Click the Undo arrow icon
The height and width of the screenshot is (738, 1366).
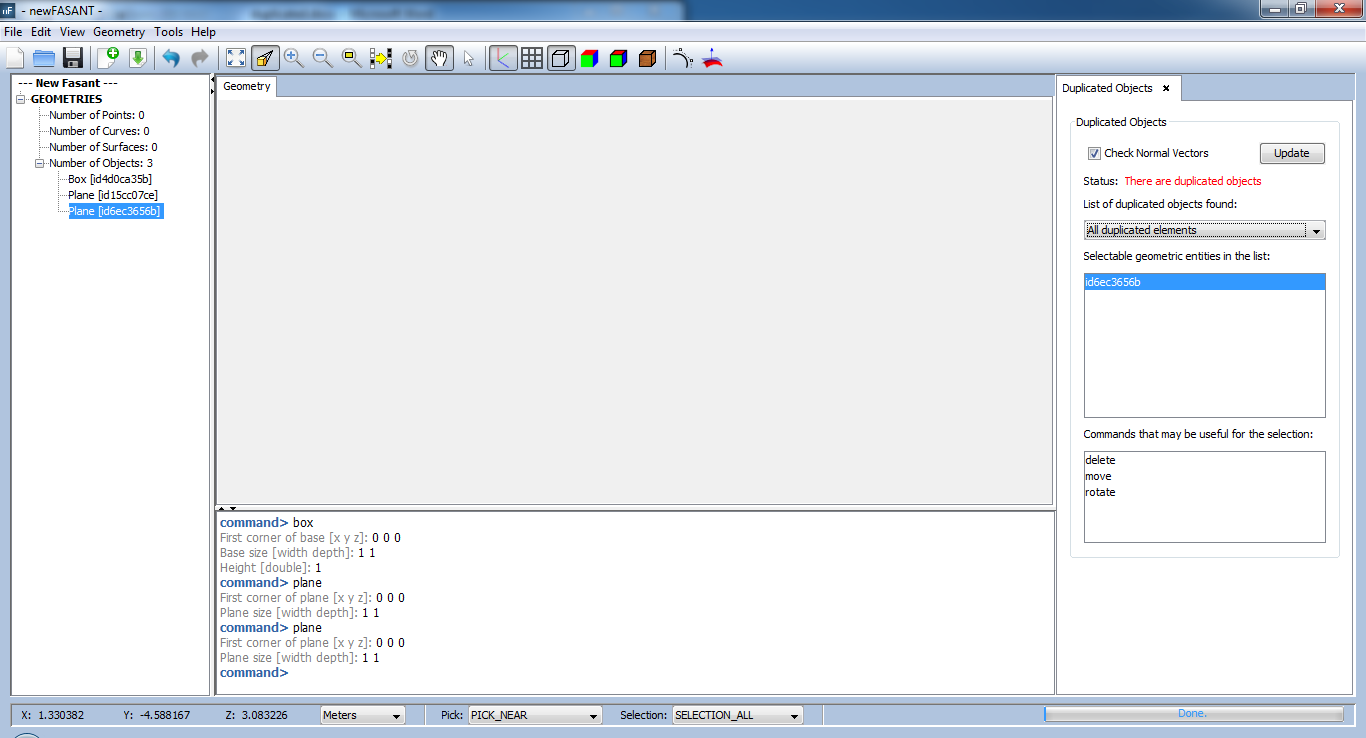coord(171,58)
